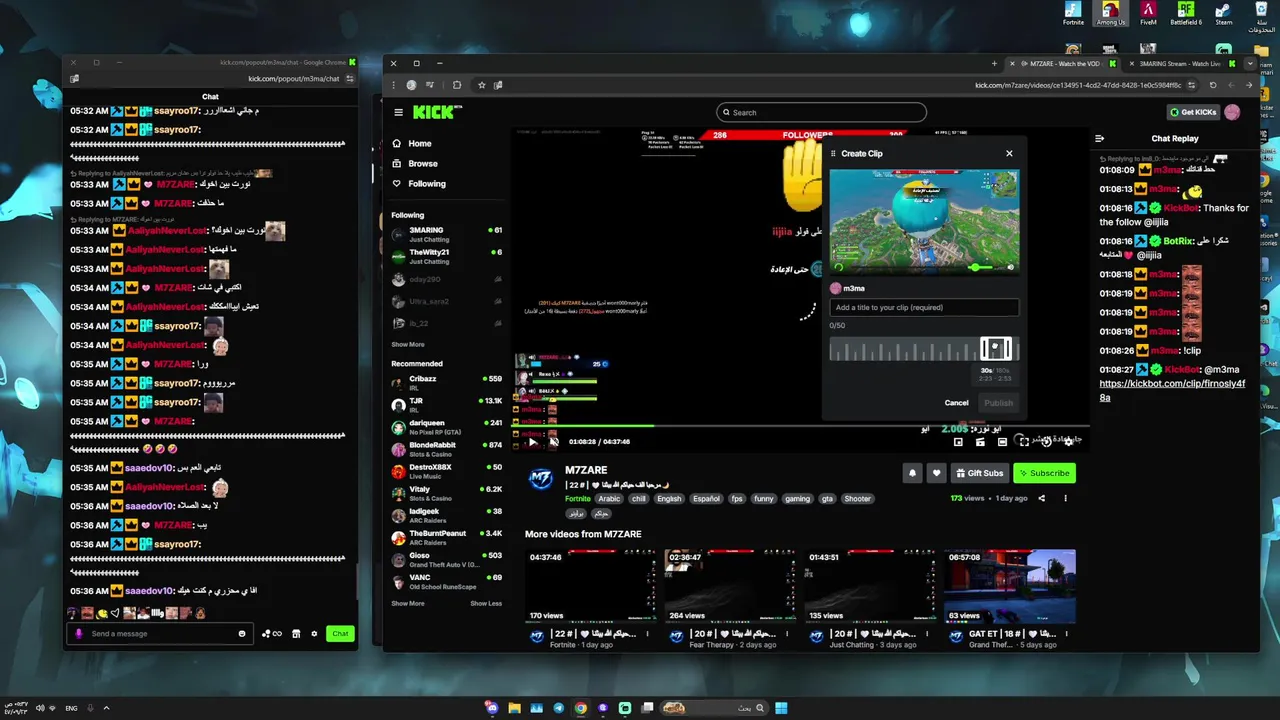Collapse the Chat Replay panel
The height and width of the screenshot is (720, 1280).
(1099, 139)
